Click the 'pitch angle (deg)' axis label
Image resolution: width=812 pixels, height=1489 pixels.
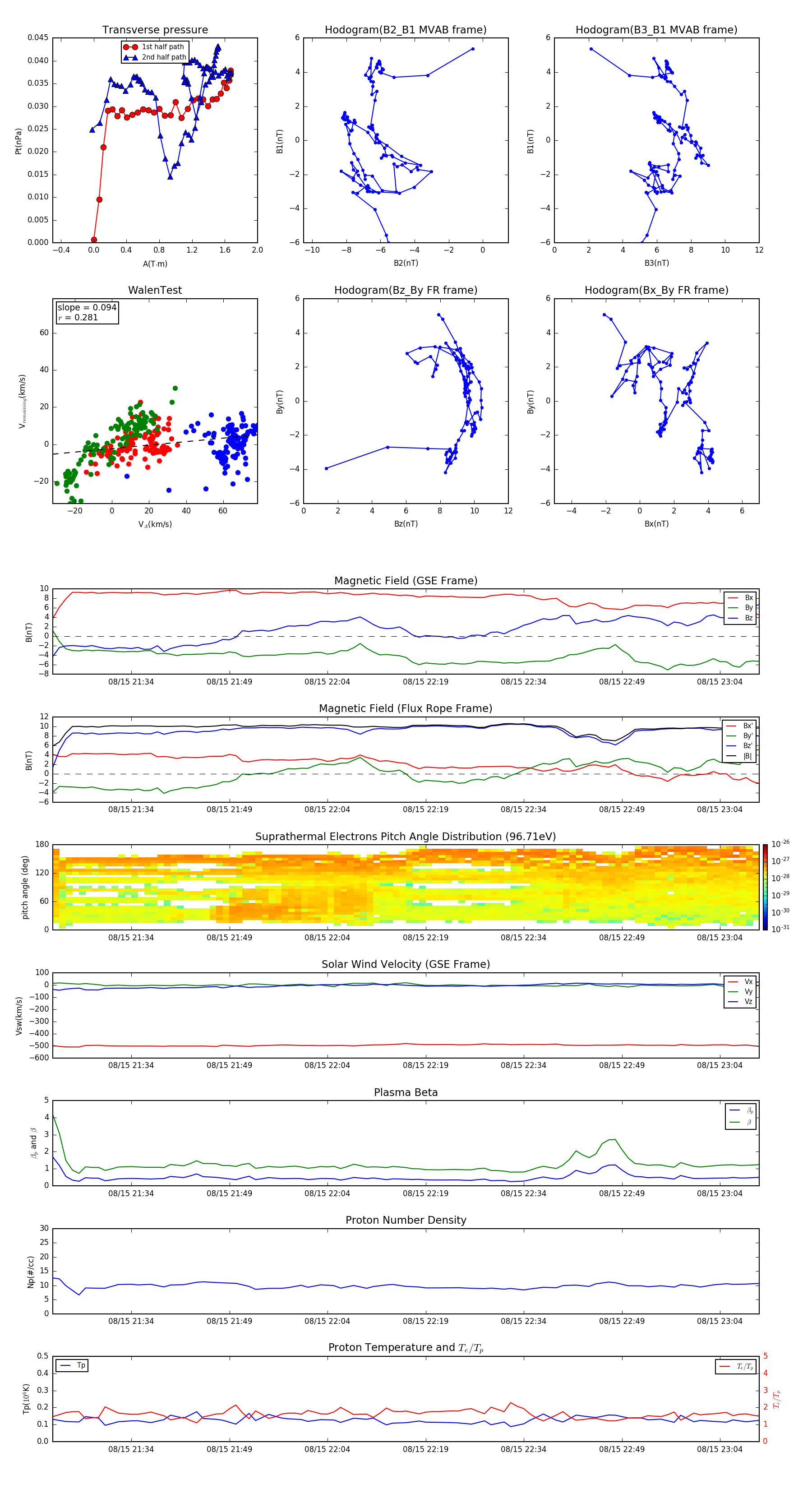(25, 887)
